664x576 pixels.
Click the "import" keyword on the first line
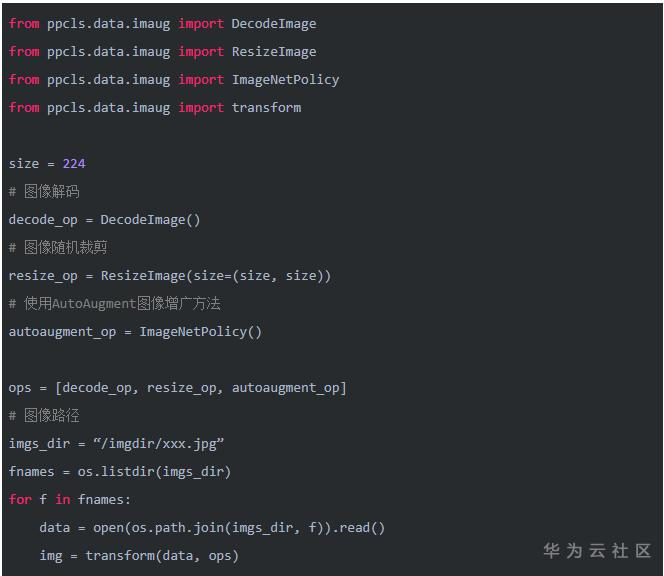pos(201,23)
